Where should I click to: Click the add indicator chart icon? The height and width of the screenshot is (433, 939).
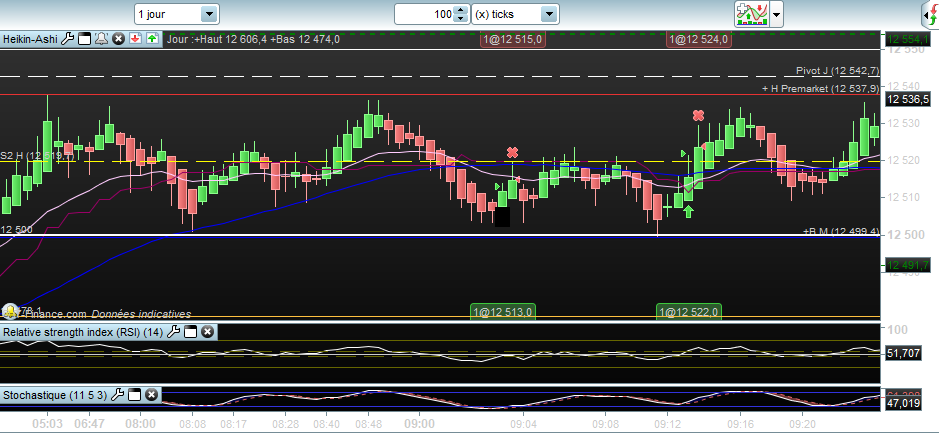pyautogui.click(x=751, y=14)
